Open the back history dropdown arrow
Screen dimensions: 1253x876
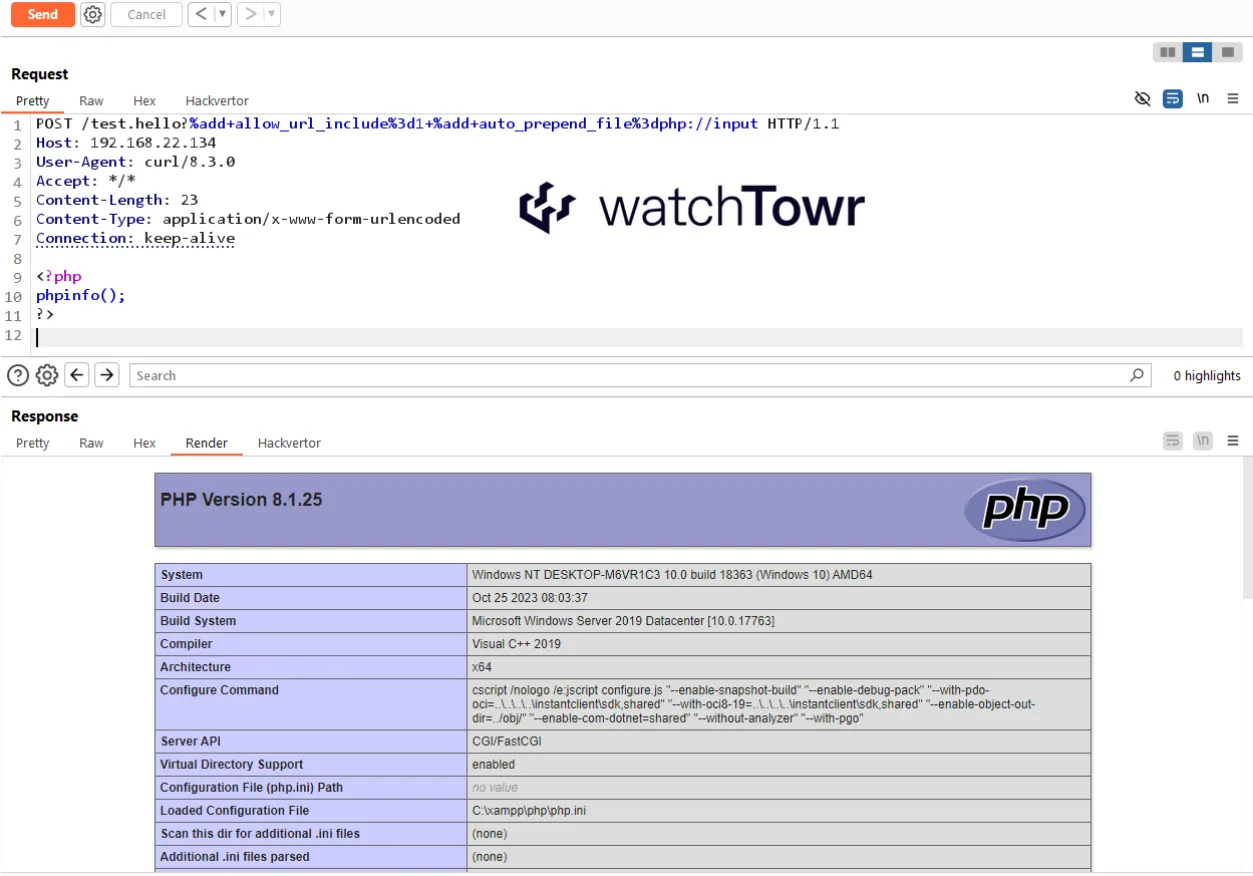click(x=222, y=14)
